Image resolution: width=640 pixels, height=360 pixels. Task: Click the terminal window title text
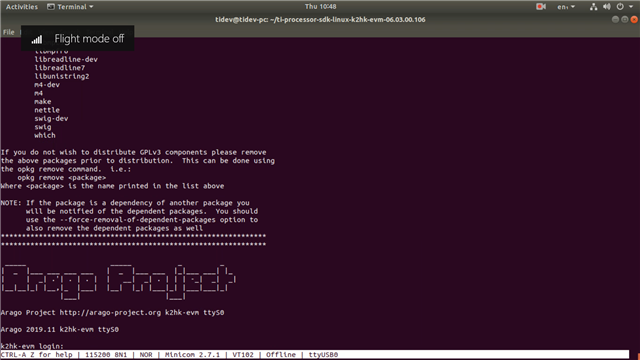point(320,20)
